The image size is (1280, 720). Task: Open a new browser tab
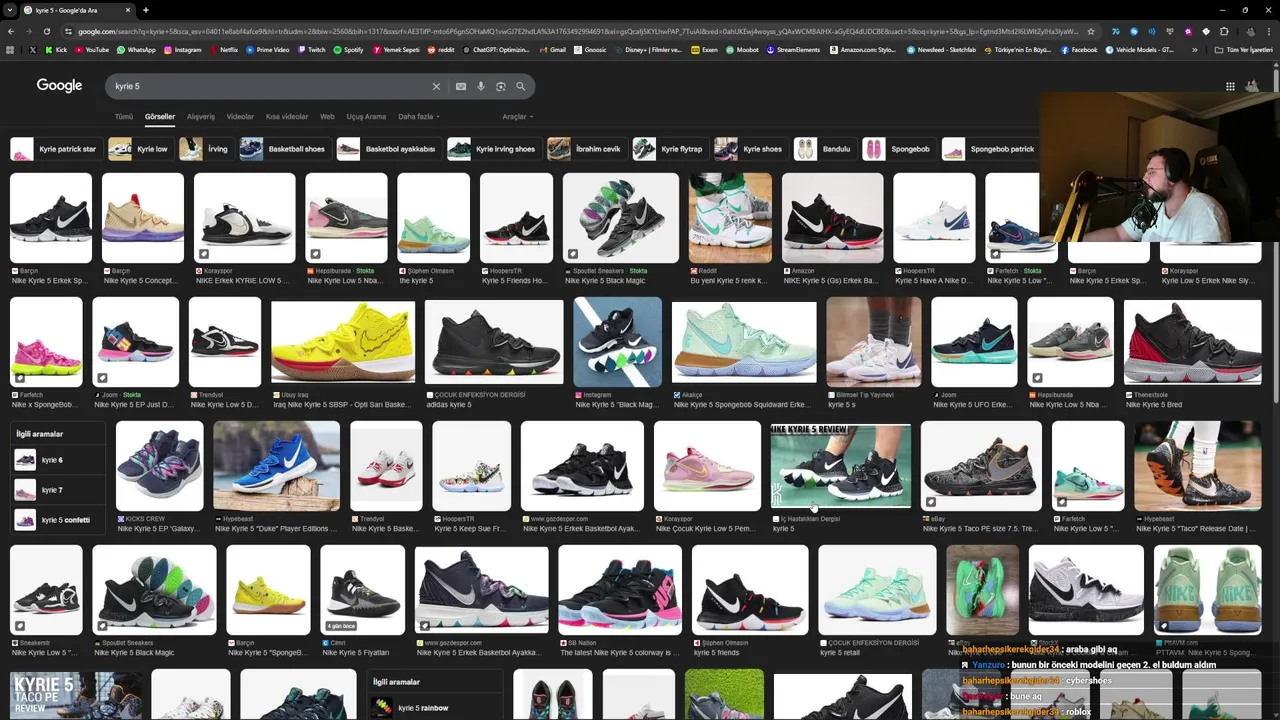pos(145,10)
